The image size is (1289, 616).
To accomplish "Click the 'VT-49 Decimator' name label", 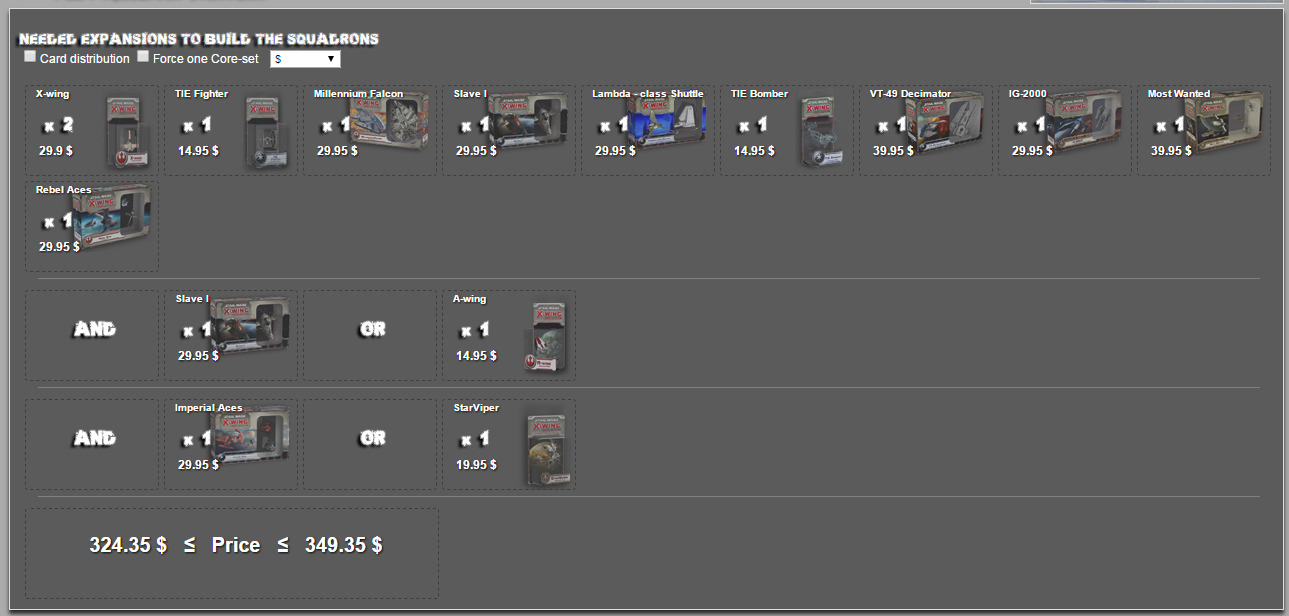I will click(910, 94).
